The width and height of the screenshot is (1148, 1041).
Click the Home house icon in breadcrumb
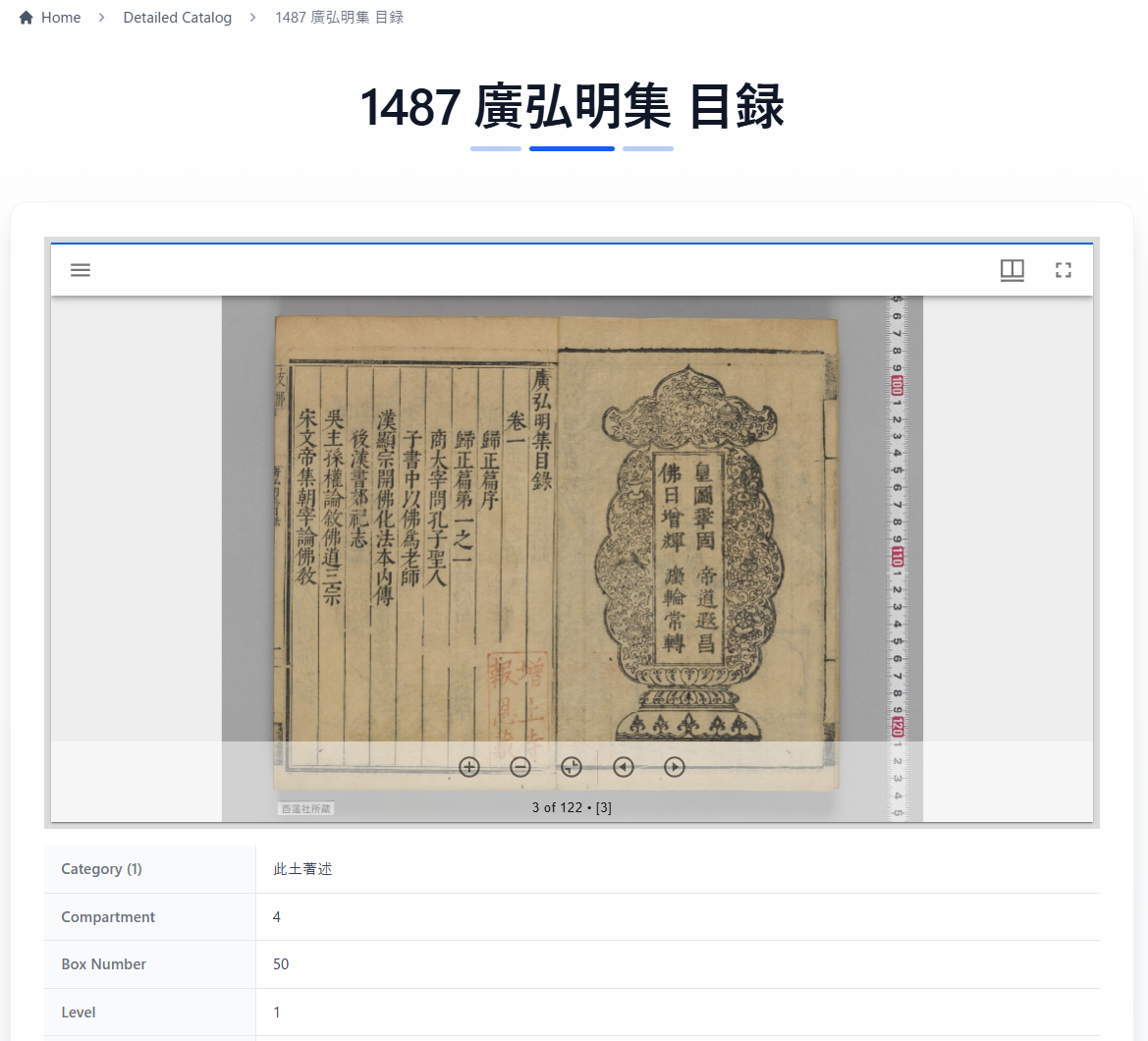click(27, 18)
